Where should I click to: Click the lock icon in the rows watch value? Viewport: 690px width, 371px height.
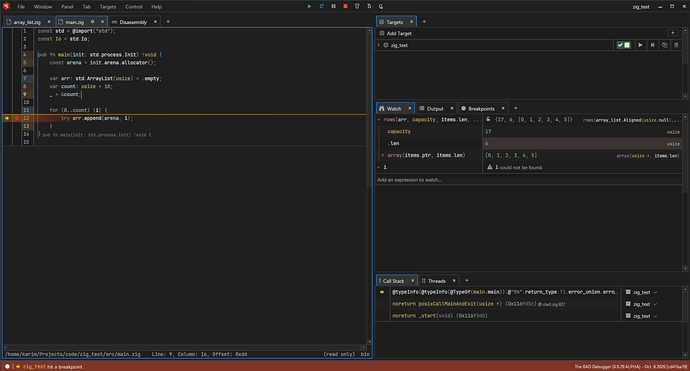coord(488,119)
